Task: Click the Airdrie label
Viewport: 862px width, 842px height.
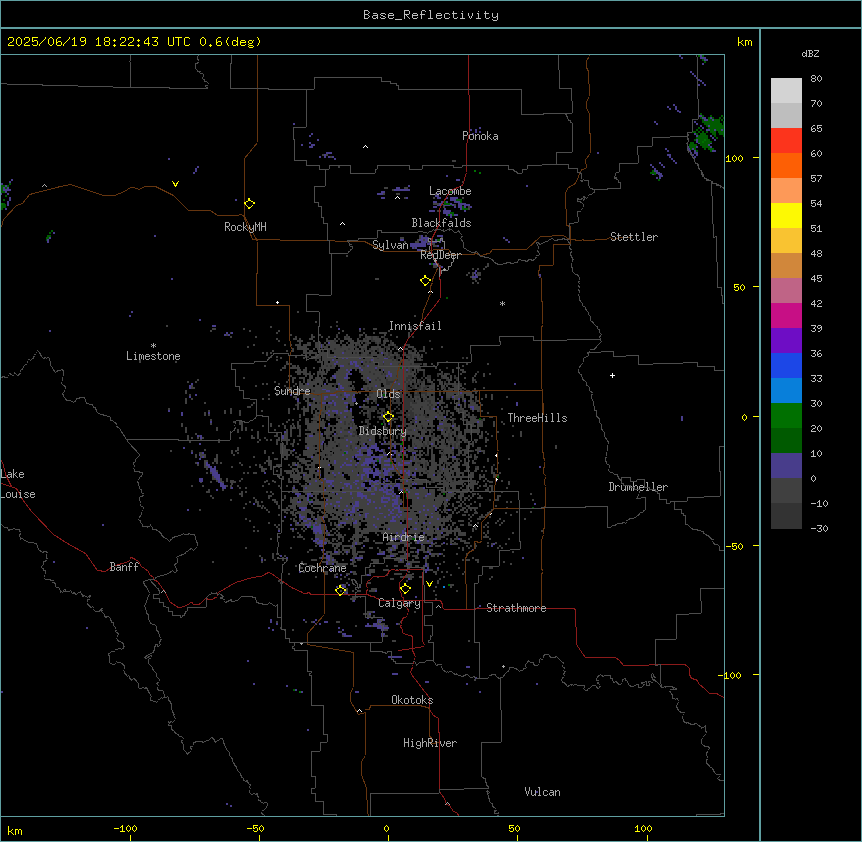Action: pos(404,537)
